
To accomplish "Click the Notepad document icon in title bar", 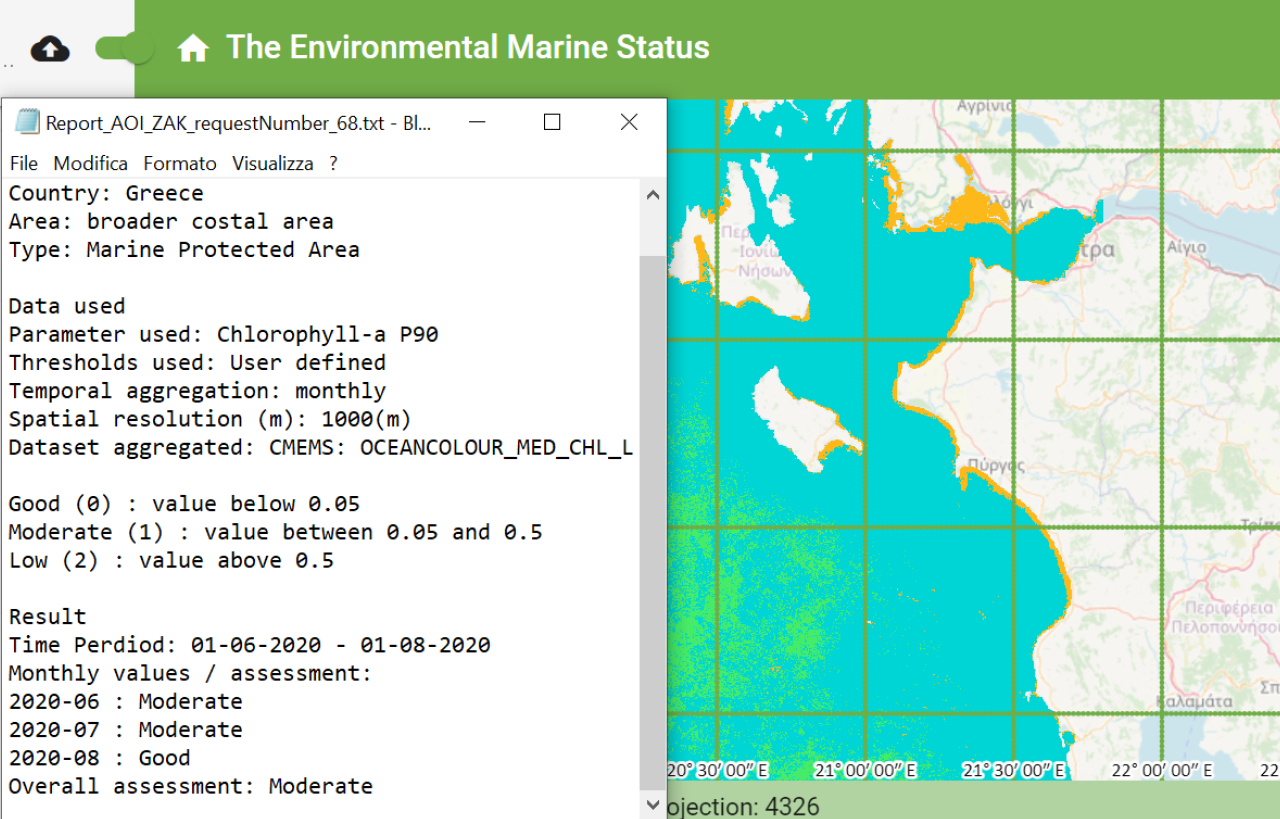I will (x=28, y=123).
